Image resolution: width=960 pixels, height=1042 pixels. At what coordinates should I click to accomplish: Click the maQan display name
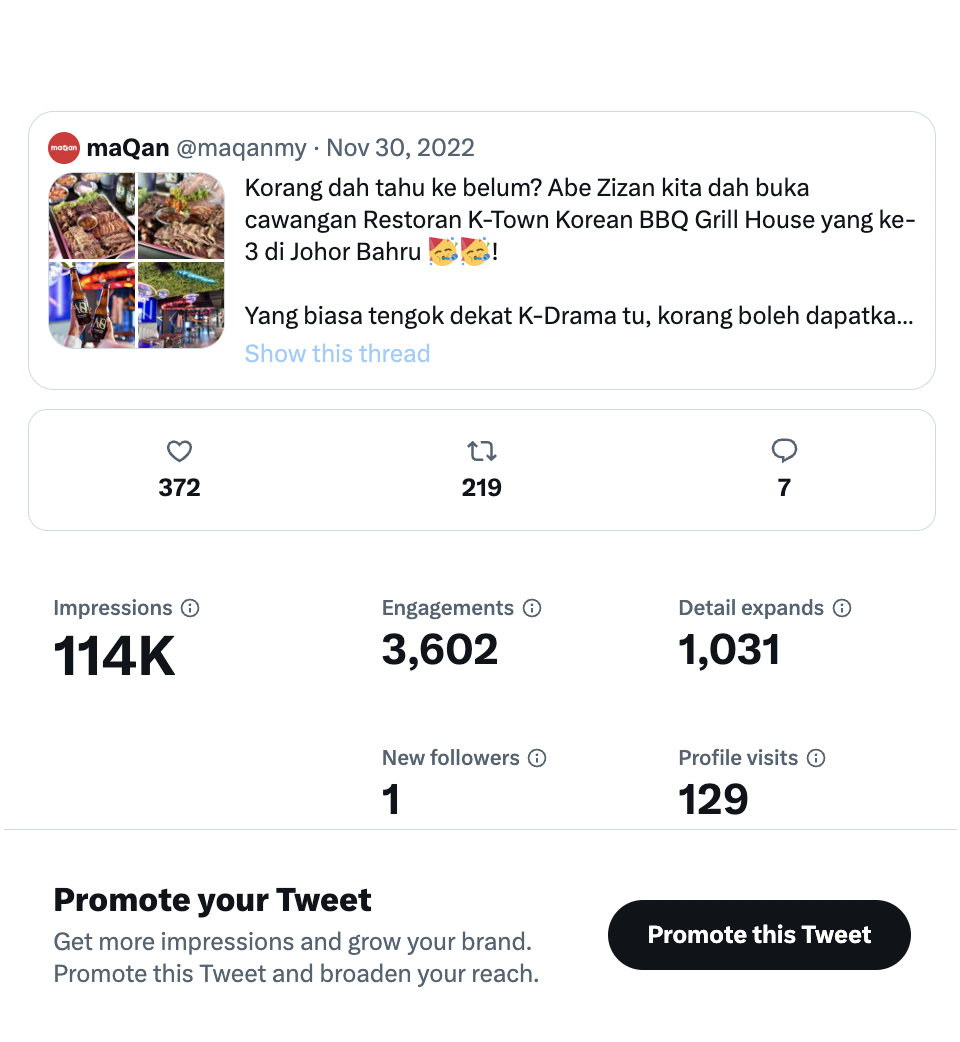coord(128,148)
